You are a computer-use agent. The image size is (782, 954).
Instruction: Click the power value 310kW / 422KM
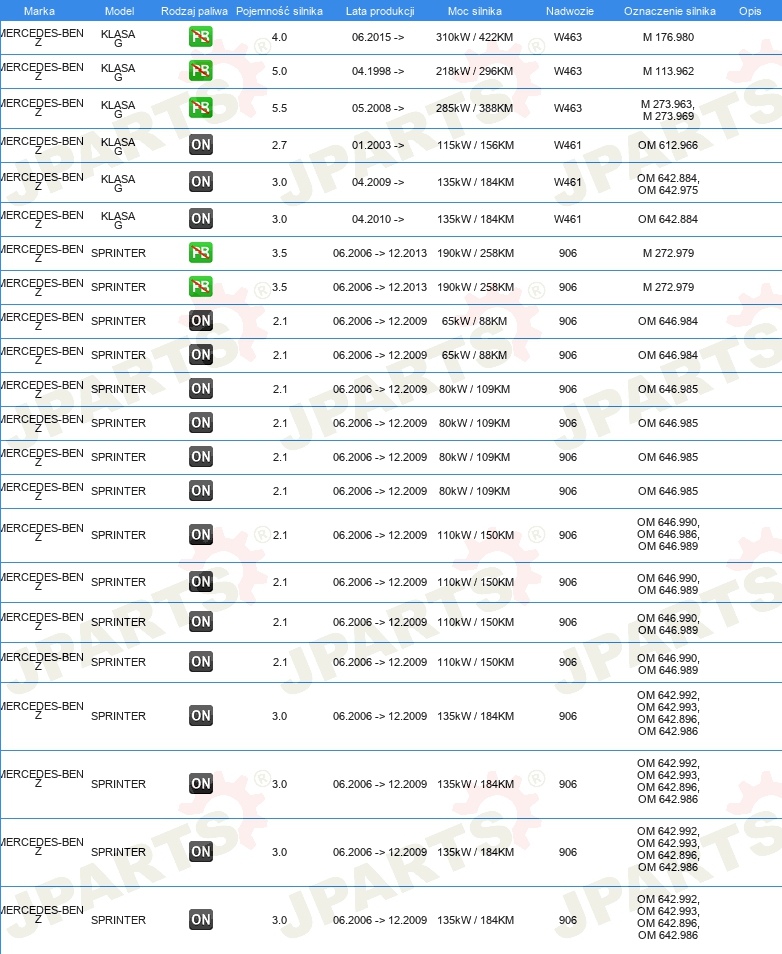pyautogui.click(x=475, y=37)
